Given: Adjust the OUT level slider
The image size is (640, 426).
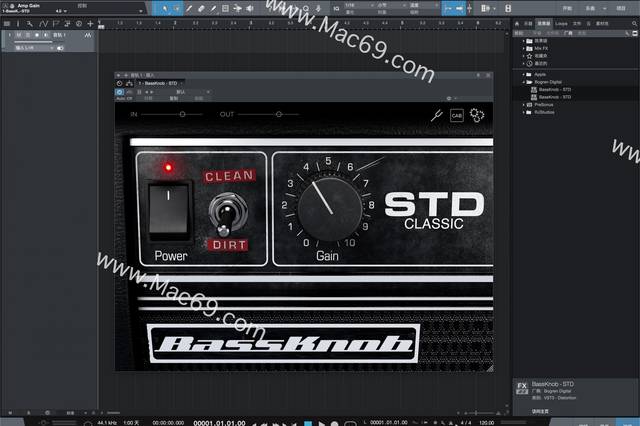Looking at the screenshot, I should pos(268,115).
